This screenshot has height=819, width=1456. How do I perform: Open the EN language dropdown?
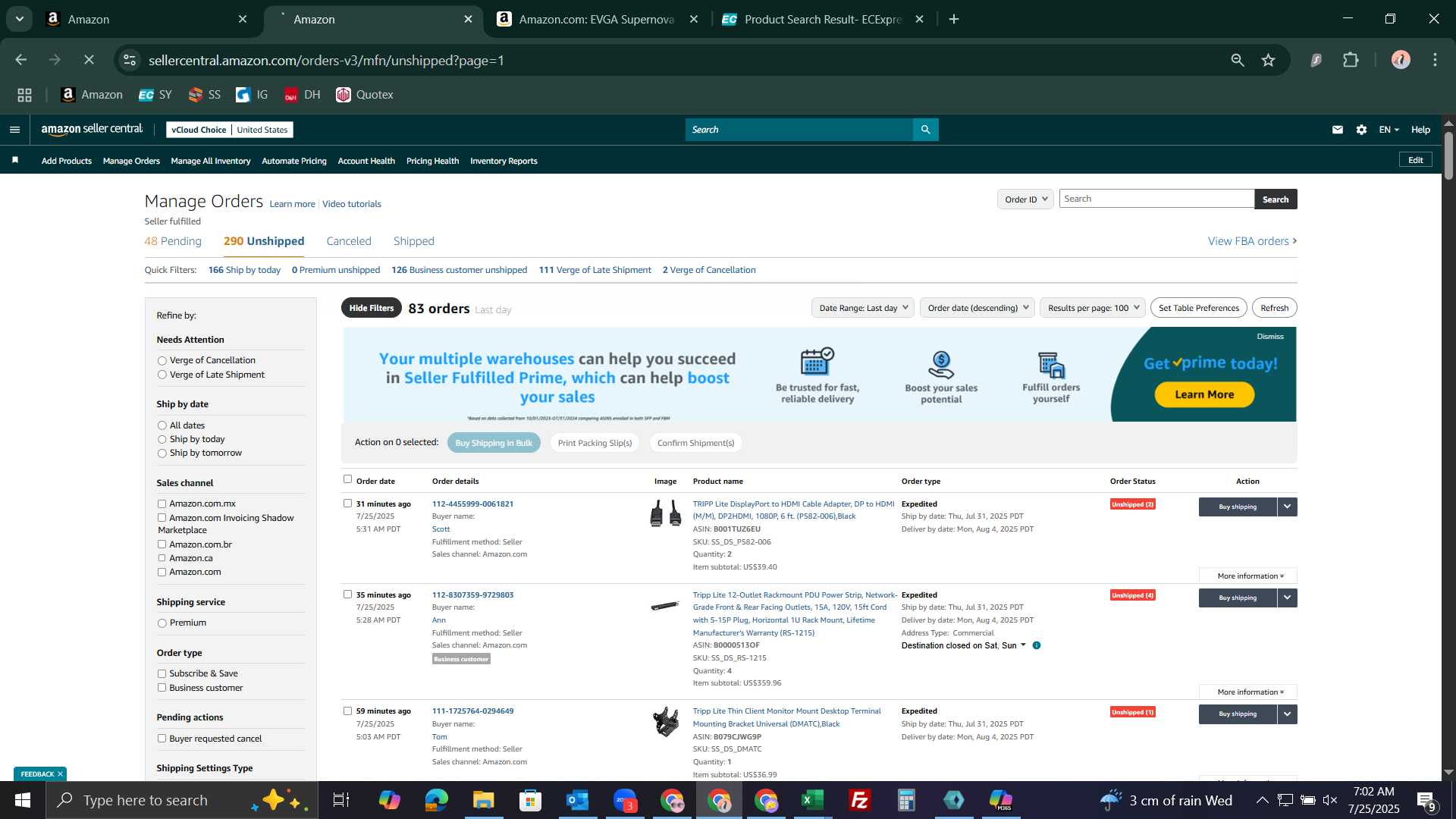[x=1389, y=130]
